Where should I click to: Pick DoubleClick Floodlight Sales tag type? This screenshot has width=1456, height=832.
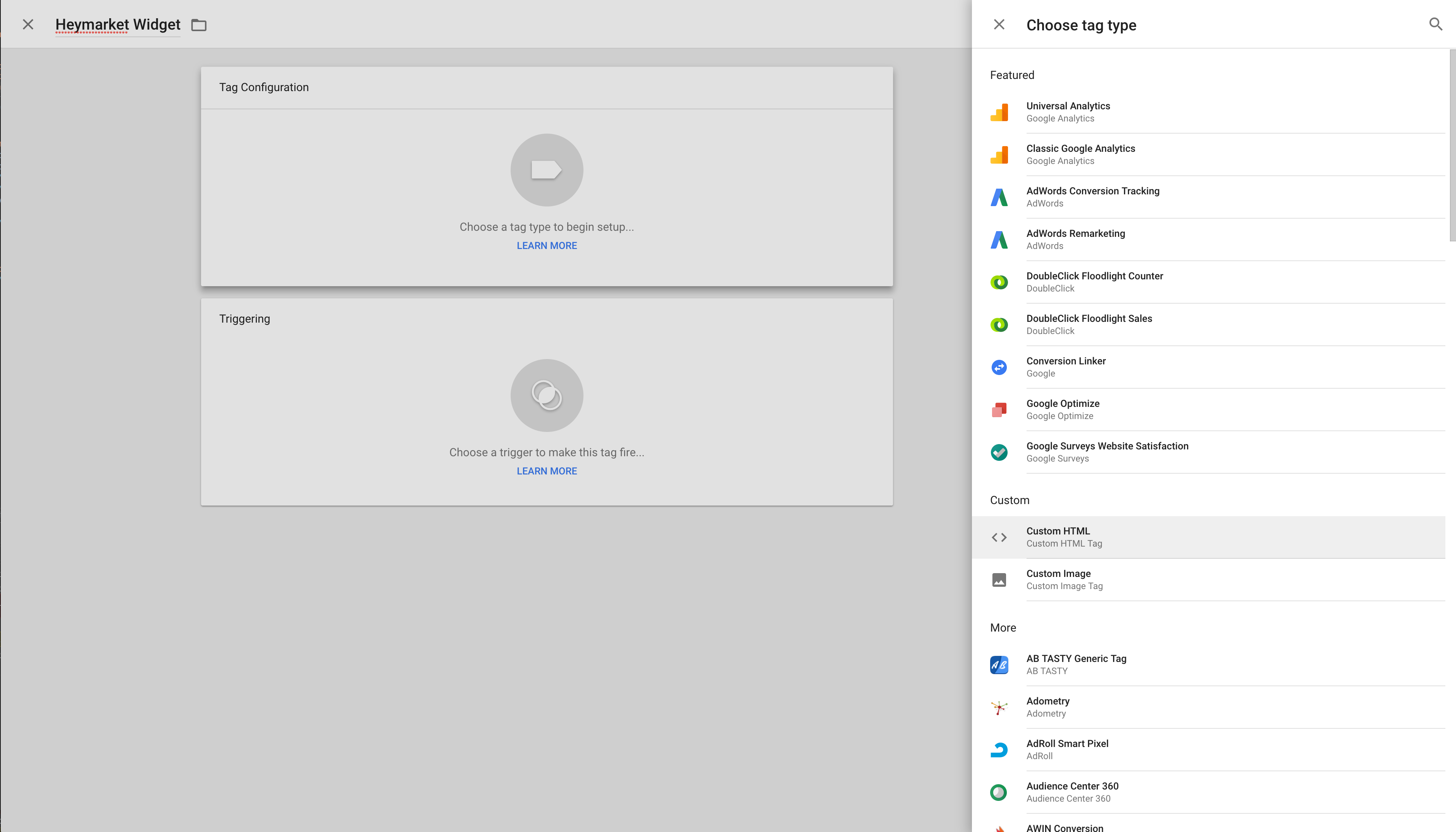pos(1208,325)
